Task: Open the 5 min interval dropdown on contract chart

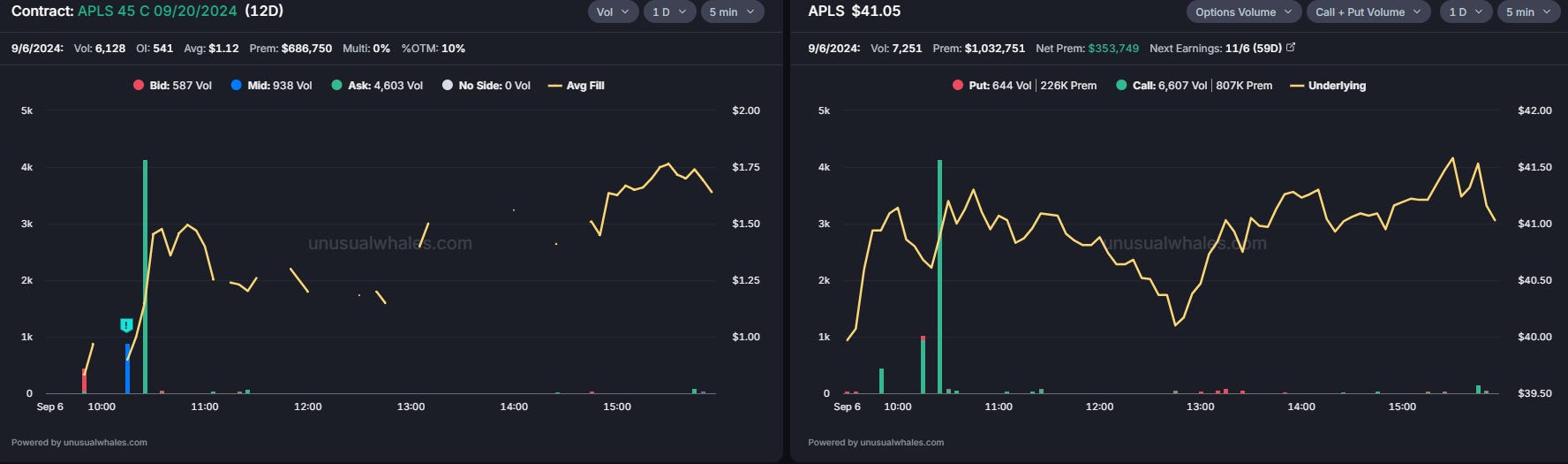Action: point(732,12)
